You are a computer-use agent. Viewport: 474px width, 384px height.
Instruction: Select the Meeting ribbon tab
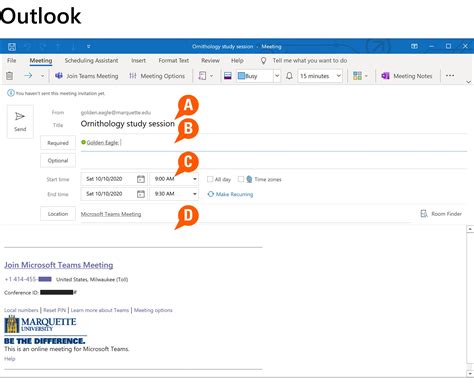[41, 60]
